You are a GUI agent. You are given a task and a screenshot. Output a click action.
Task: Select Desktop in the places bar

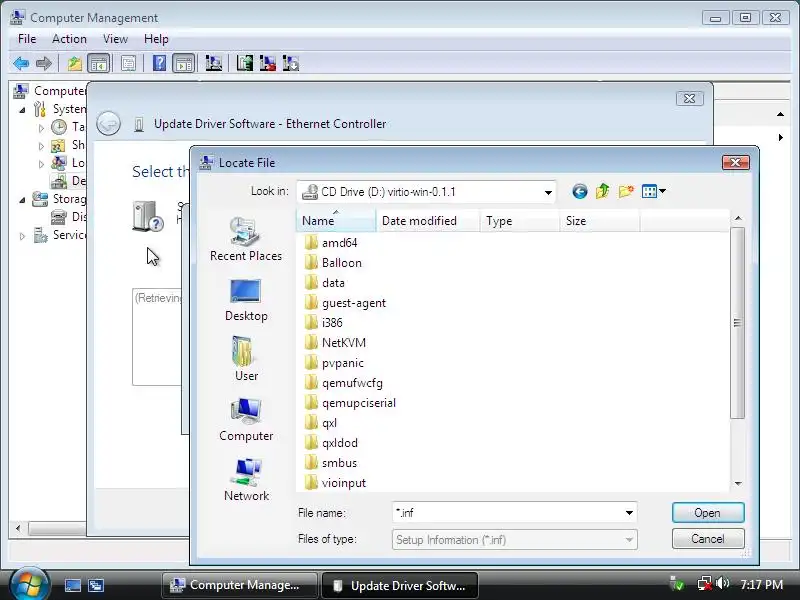pos(246,300)
